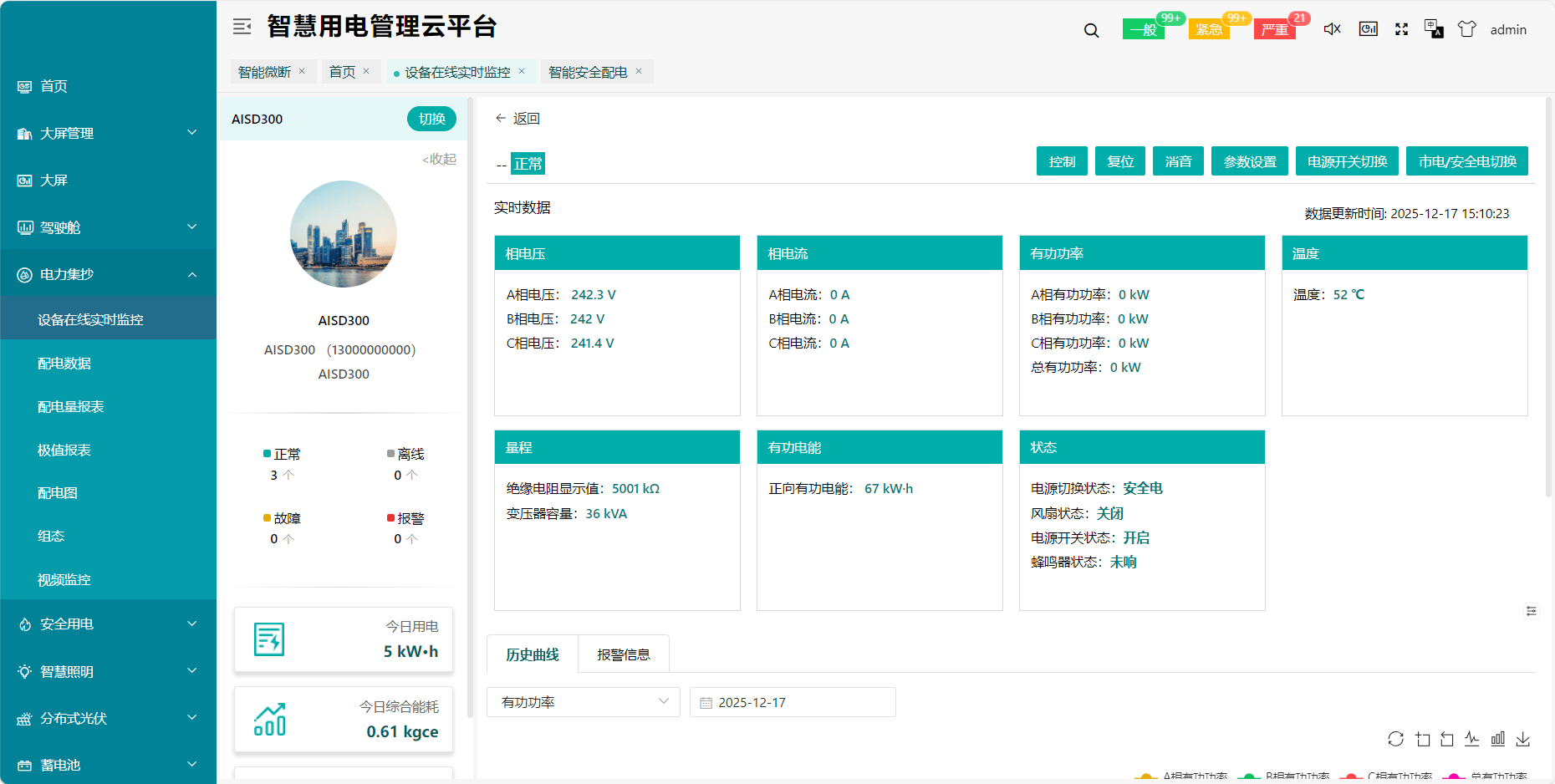Switch to the 报警信息 tab
Image resolution: width=1555 pixels, height=784 pixels.
(623, 654)
